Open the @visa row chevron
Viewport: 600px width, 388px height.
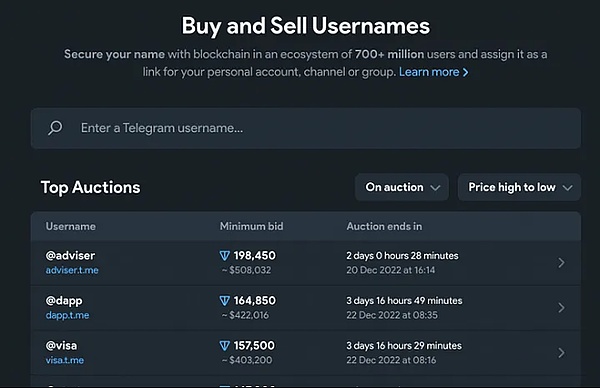pyautogui.click(x=561, y=353)
